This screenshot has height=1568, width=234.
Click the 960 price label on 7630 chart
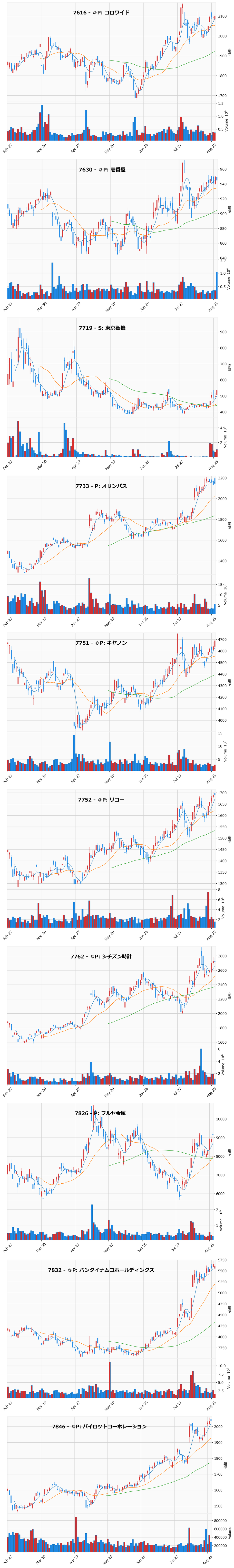223,169
